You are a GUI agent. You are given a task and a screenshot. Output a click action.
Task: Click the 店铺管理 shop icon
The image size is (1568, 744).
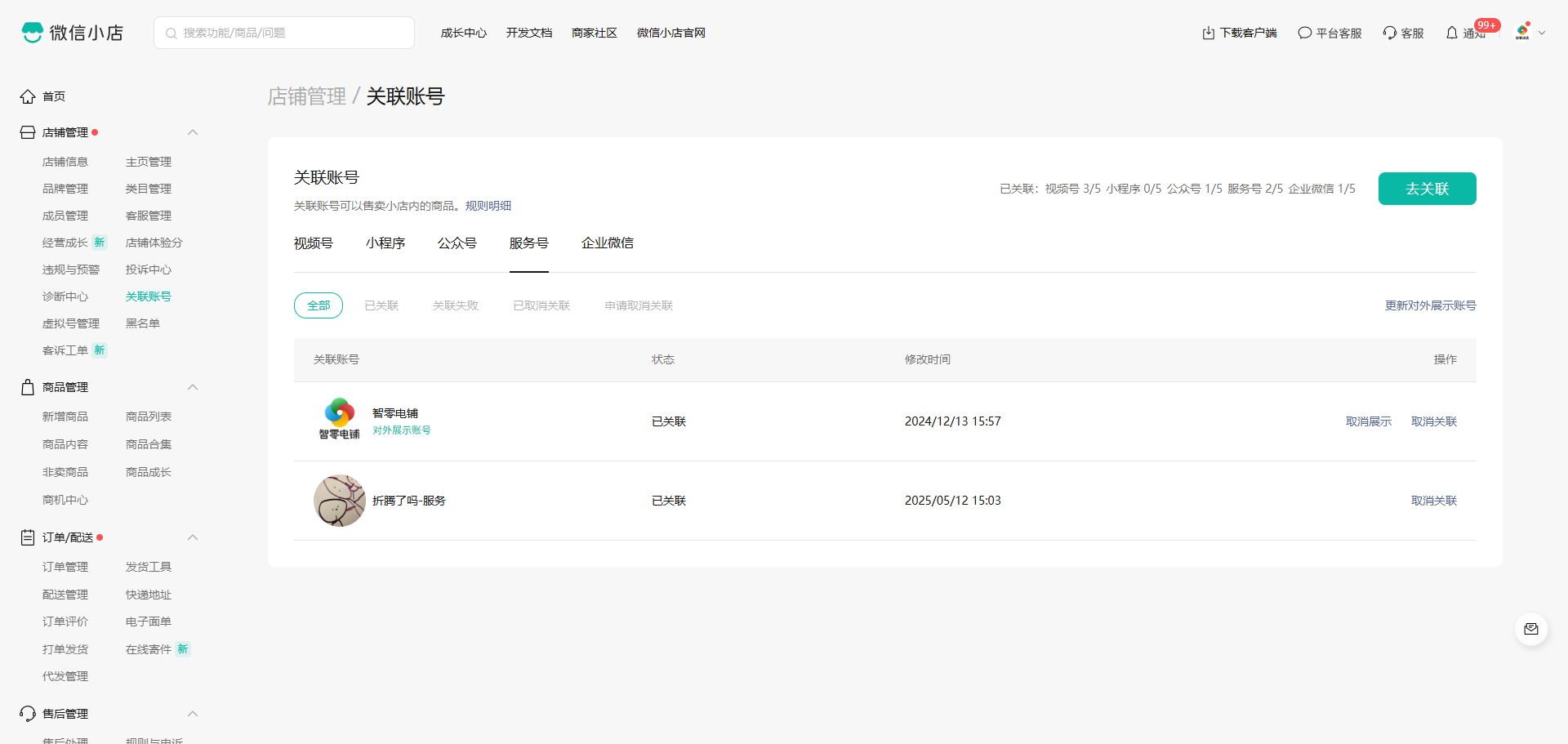click(28, 132)
